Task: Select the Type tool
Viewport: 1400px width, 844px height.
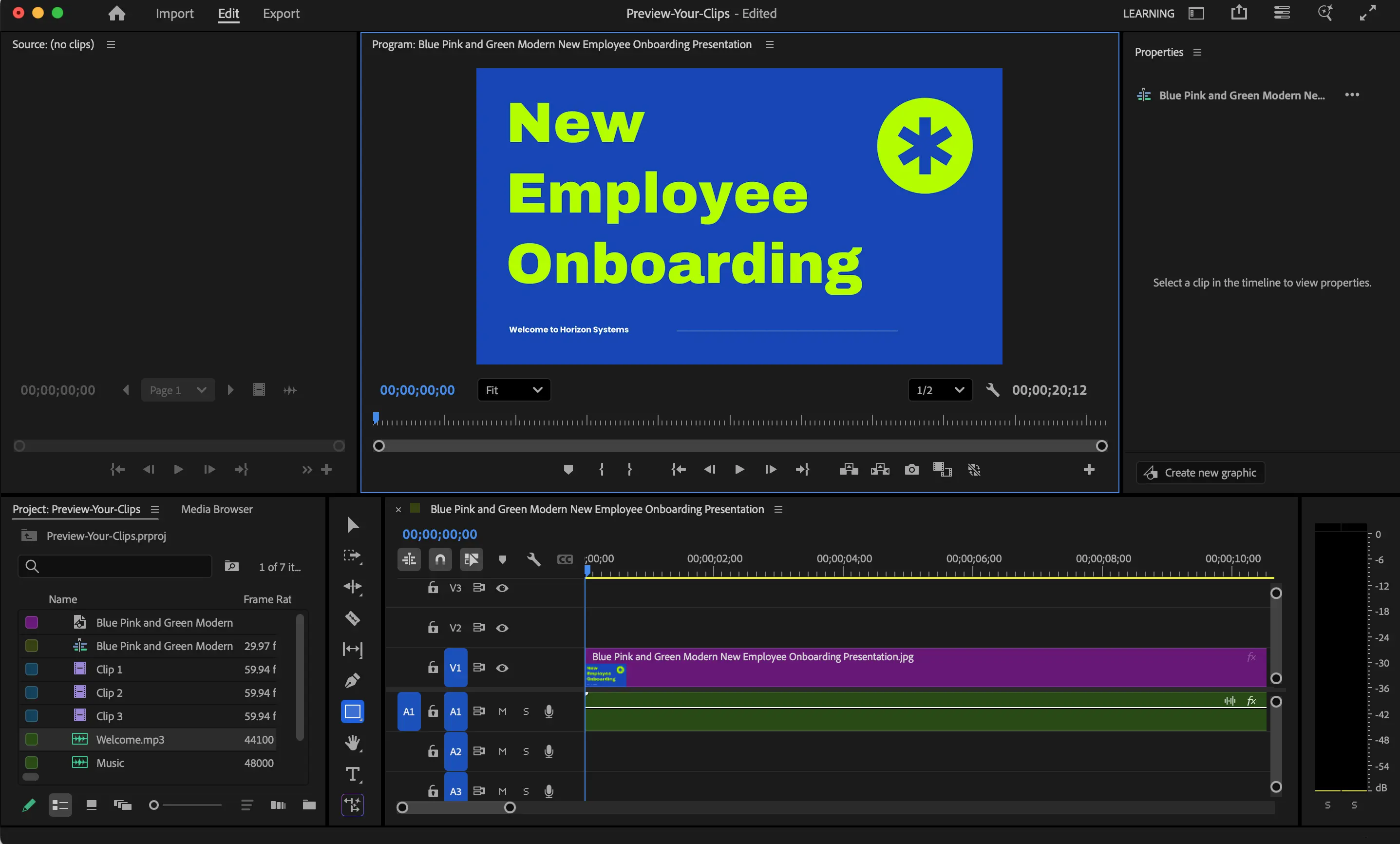Action: (352, 774)
